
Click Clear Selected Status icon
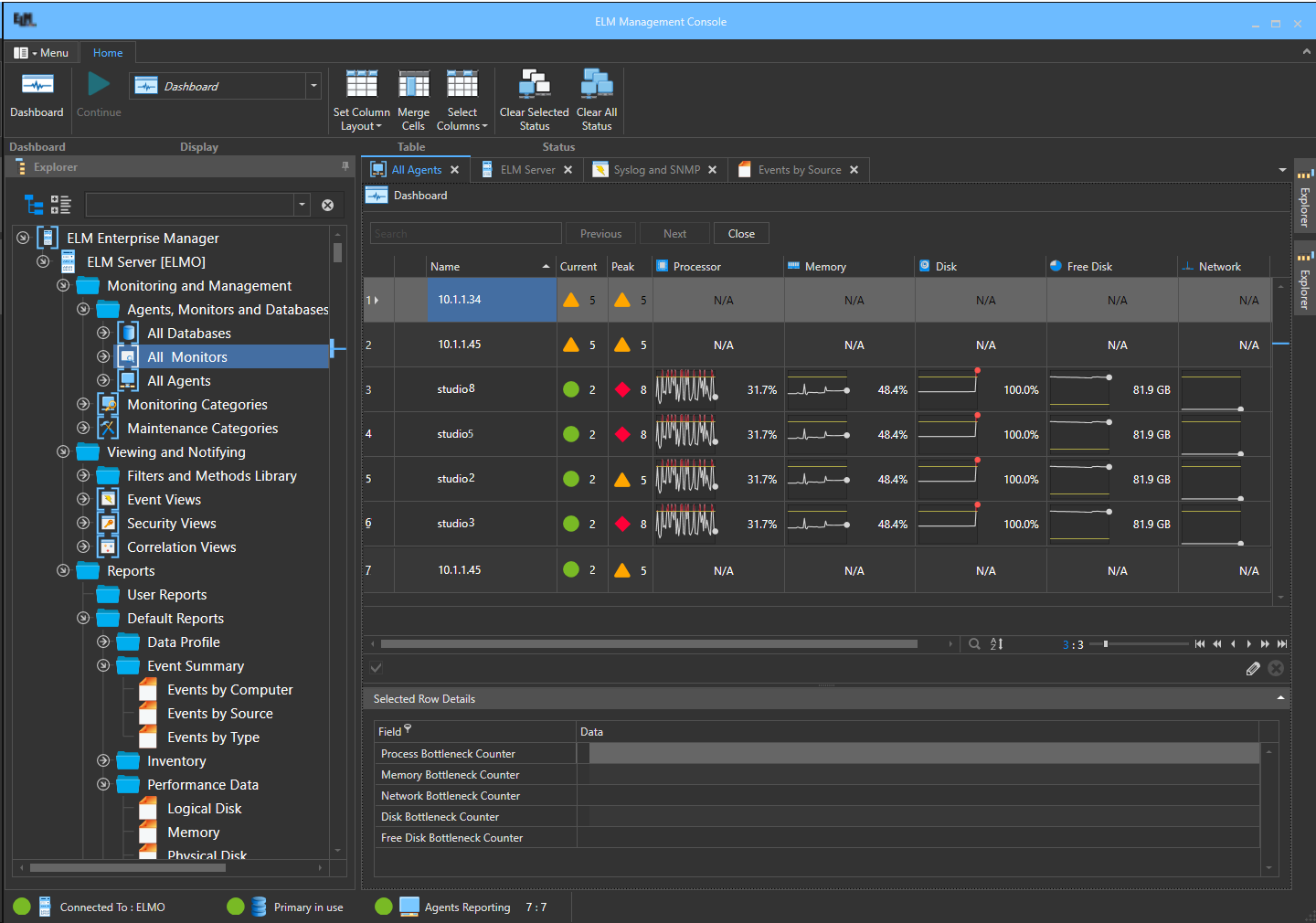tap(535, 84)
